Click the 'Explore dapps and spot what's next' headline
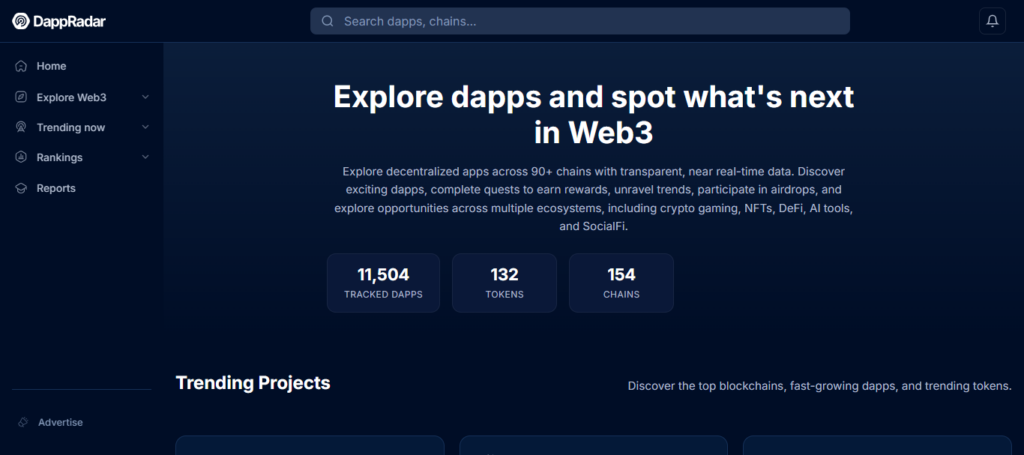This screenshot has height=455, width=1024. (594, 115)
